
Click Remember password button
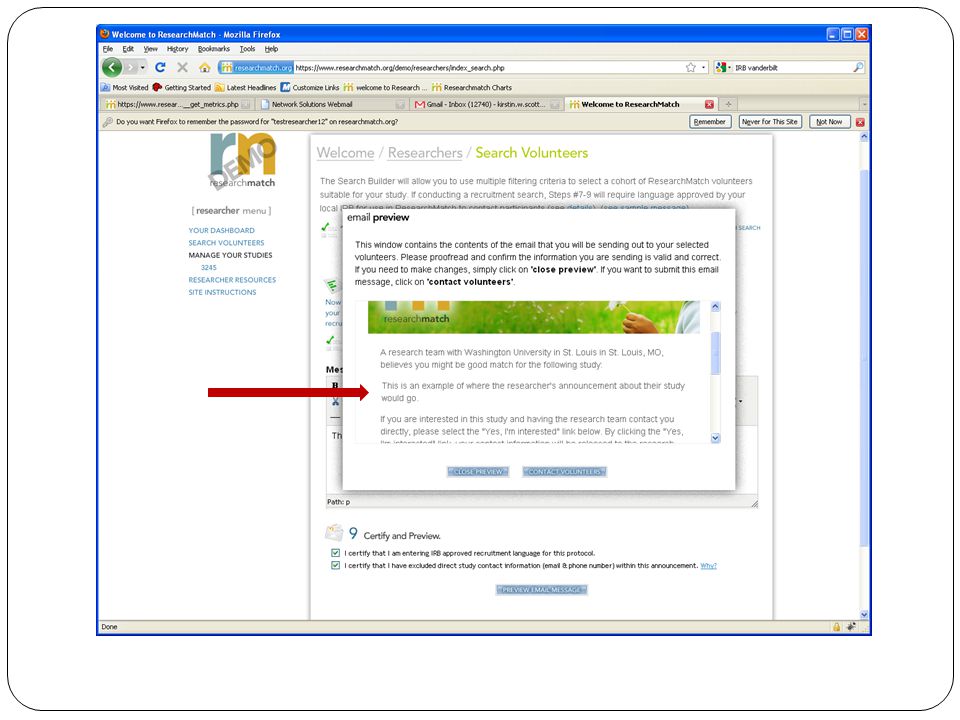pos(710,122)
